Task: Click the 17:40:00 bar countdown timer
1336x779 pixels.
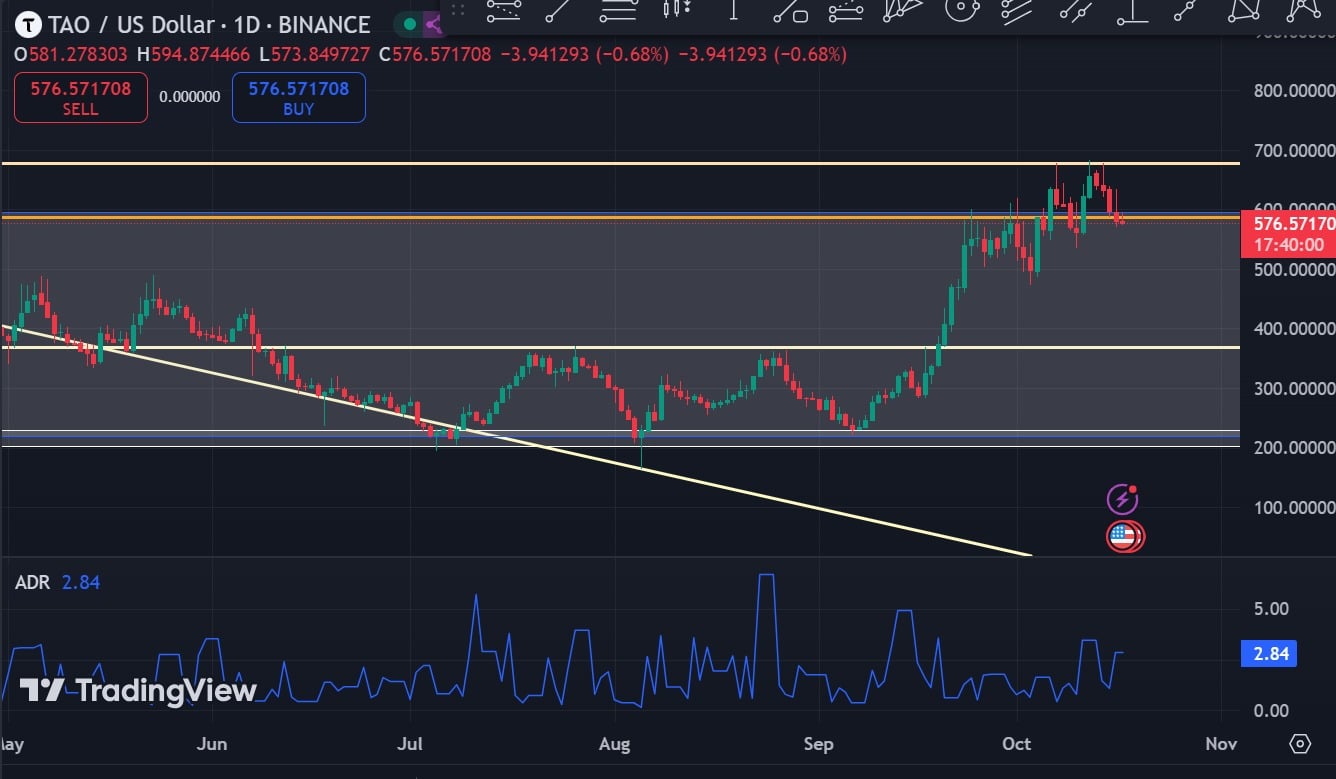Action: coord(1289,245)
